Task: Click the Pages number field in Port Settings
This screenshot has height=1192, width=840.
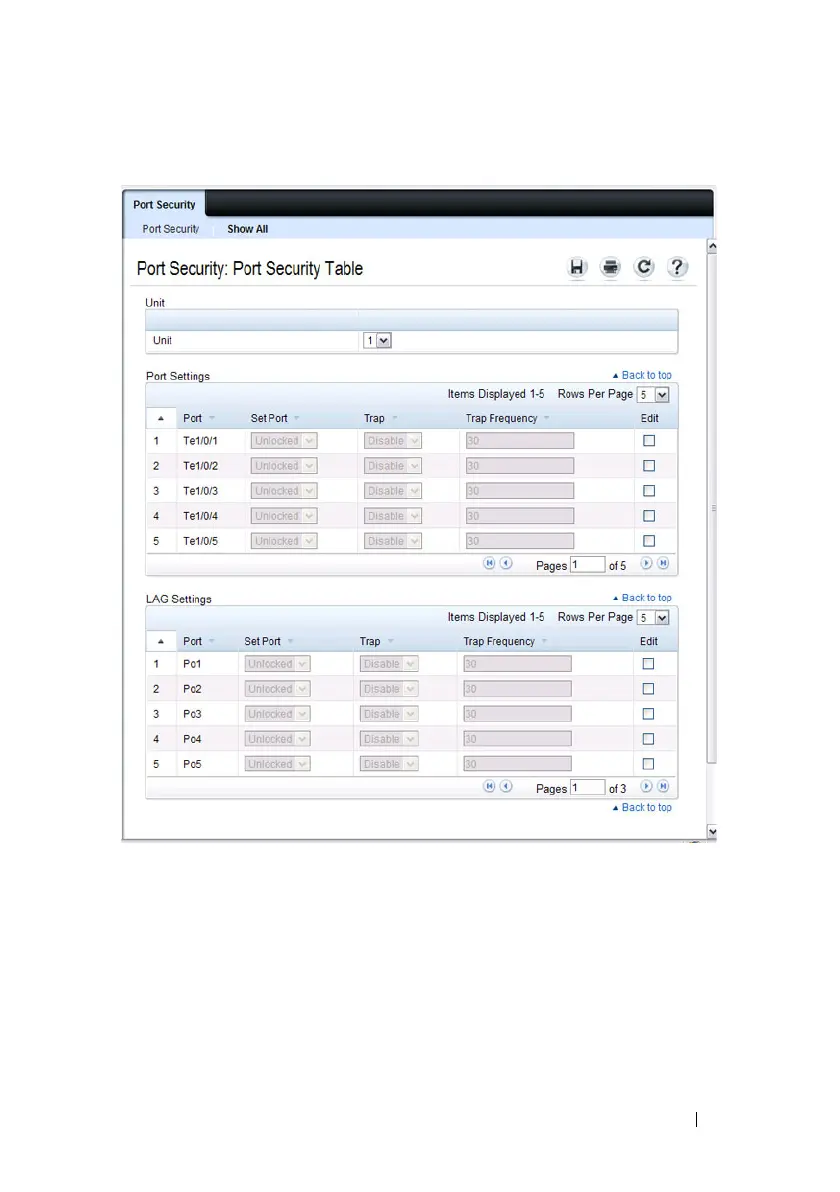Action: (587, 565)
